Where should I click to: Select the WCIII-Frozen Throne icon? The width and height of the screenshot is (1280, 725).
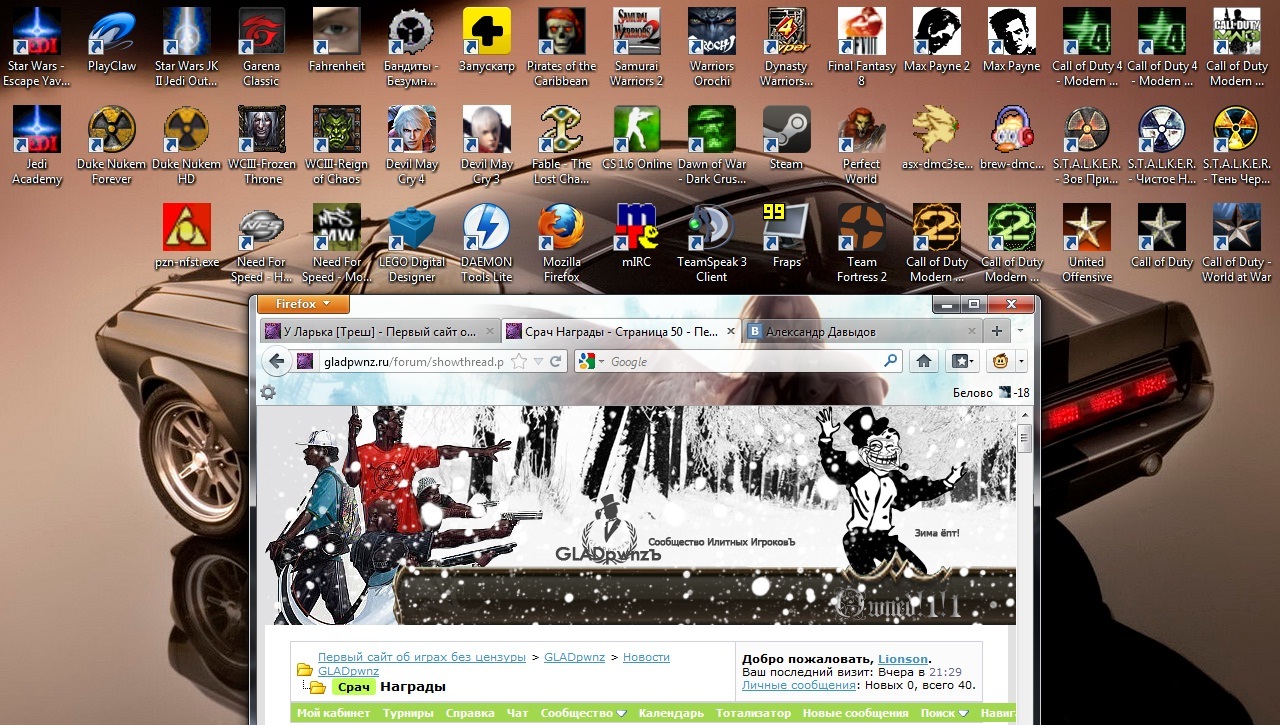click(x=262, y=145)
